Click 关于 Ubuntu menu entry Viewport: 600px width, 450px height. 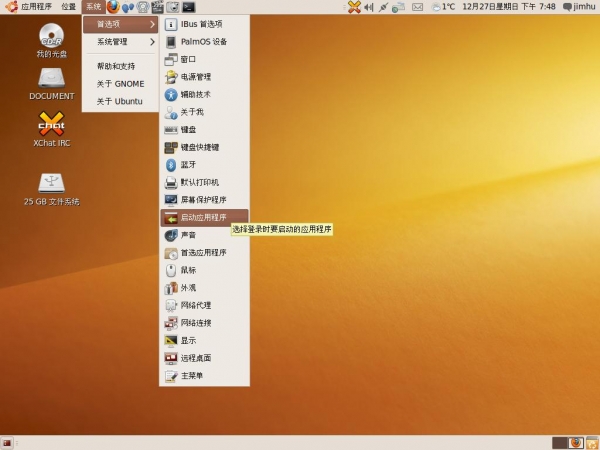point(120,101)
